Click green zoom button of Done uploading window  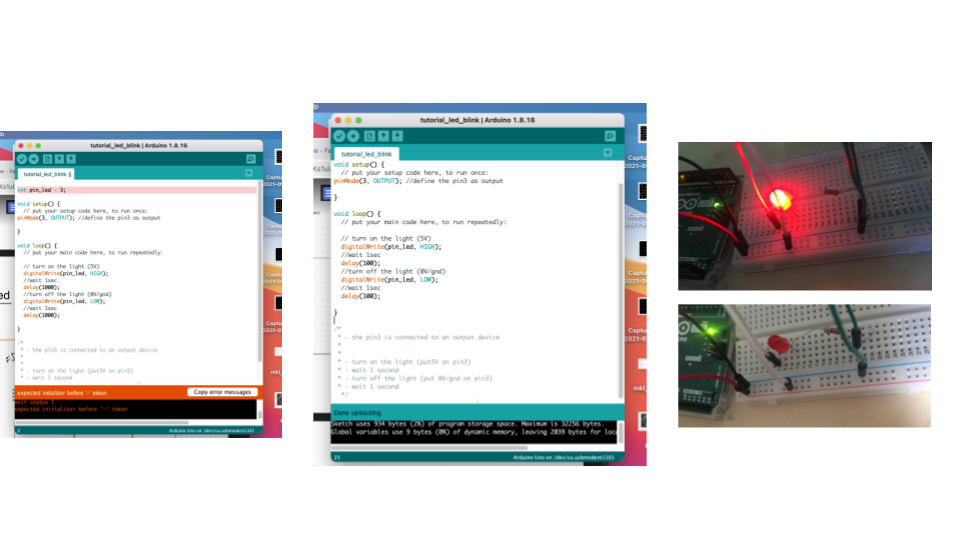[358, 121]
